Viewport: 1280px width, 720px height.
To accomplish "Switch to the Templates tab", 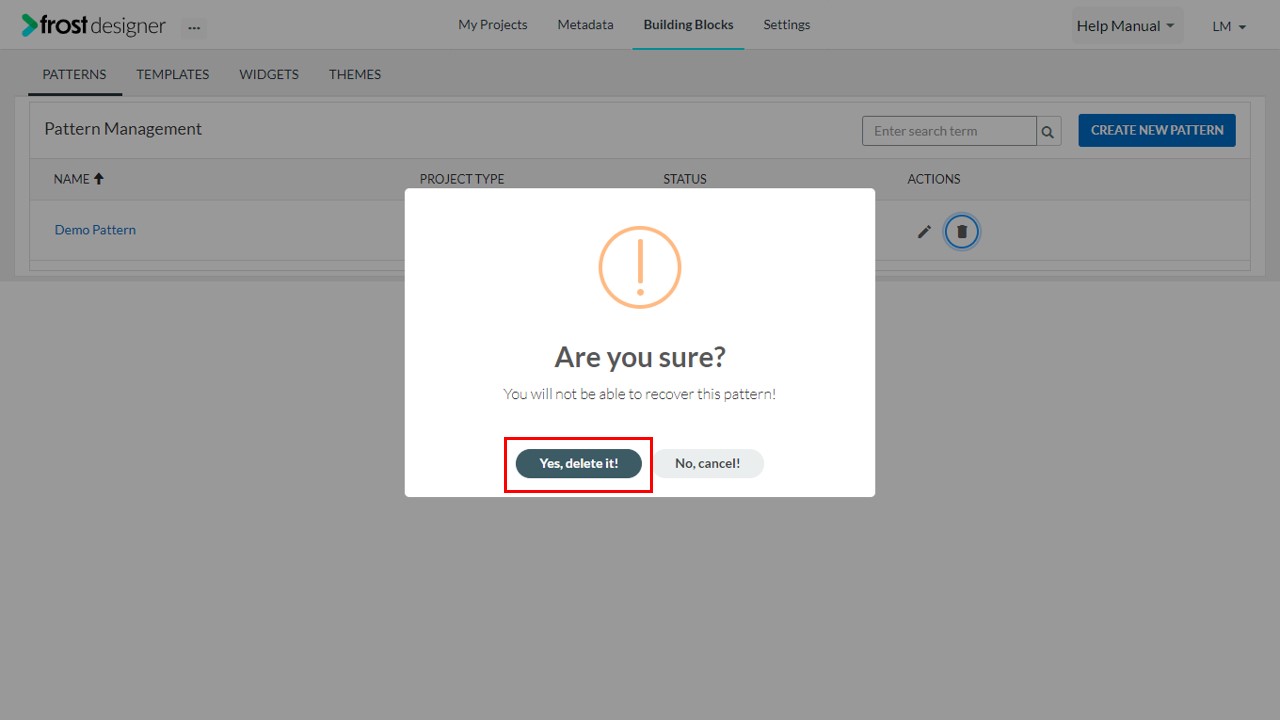I will tap(173, 74).
